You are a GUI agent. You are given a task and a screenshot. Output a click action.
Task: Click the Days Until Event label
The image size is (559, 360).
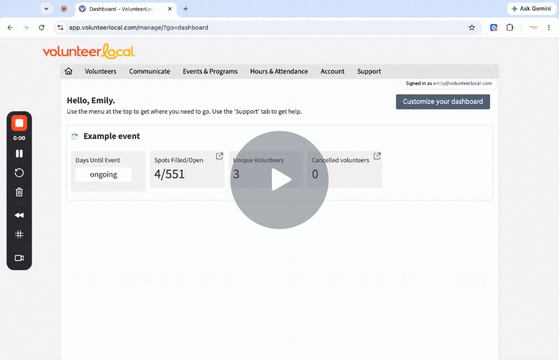[x=98, y=160]
